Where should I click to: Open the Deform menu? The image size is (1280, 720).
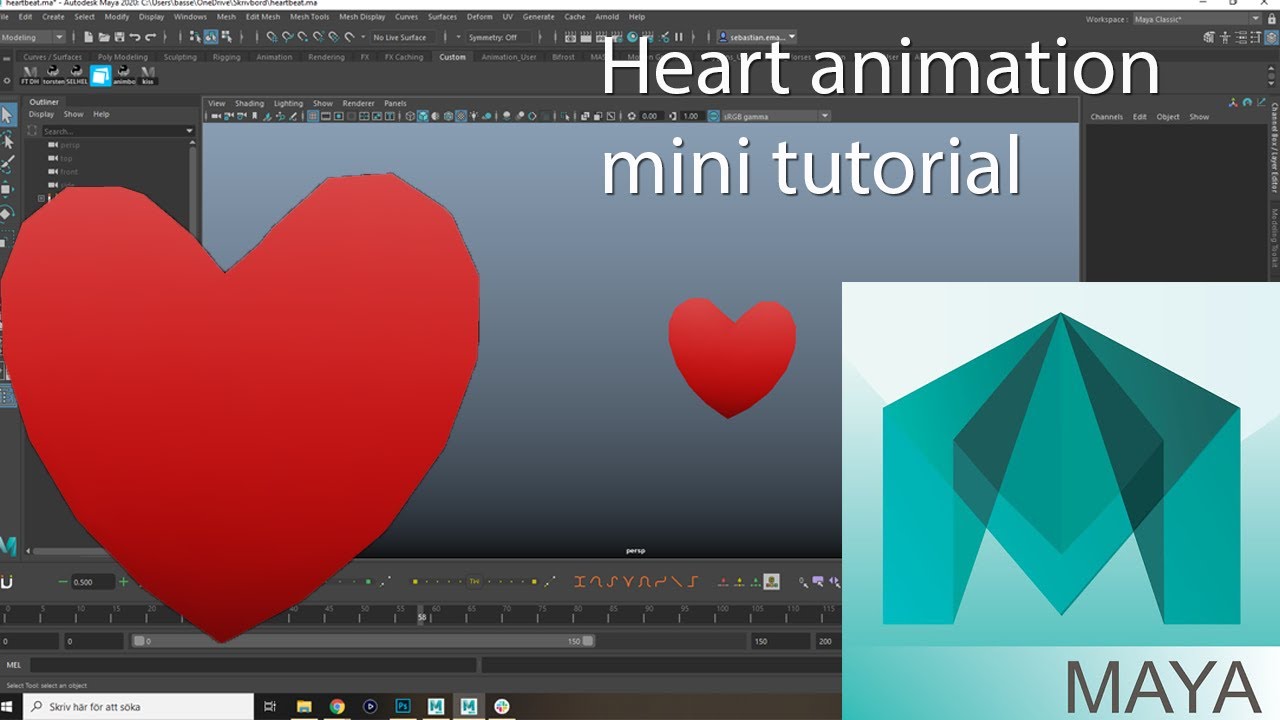point(479,17)
